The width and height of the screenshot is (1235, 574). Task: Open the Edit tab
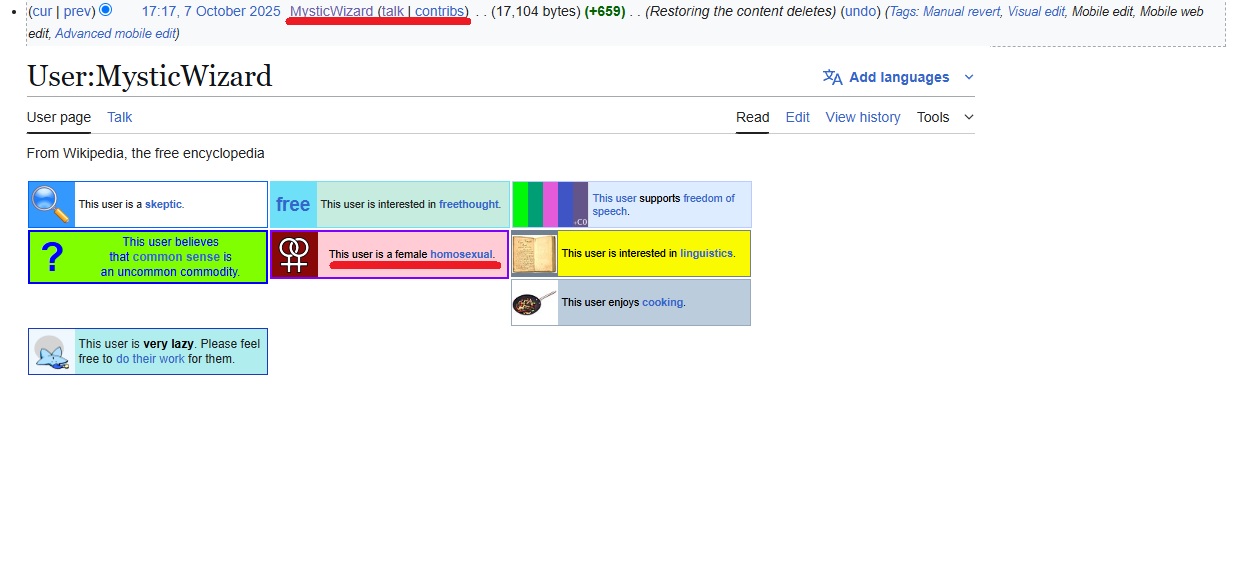798,117
